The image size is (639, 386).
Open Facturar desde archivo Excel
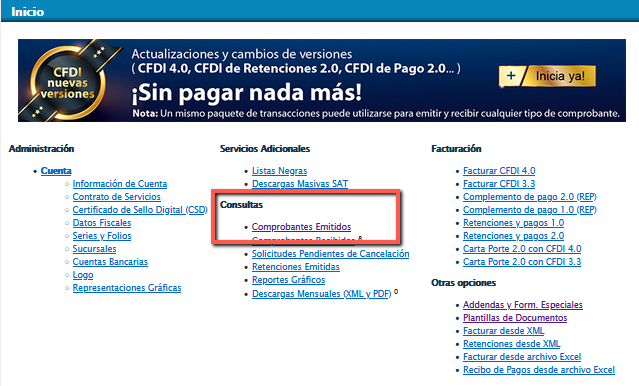click(x=522, y=357)
